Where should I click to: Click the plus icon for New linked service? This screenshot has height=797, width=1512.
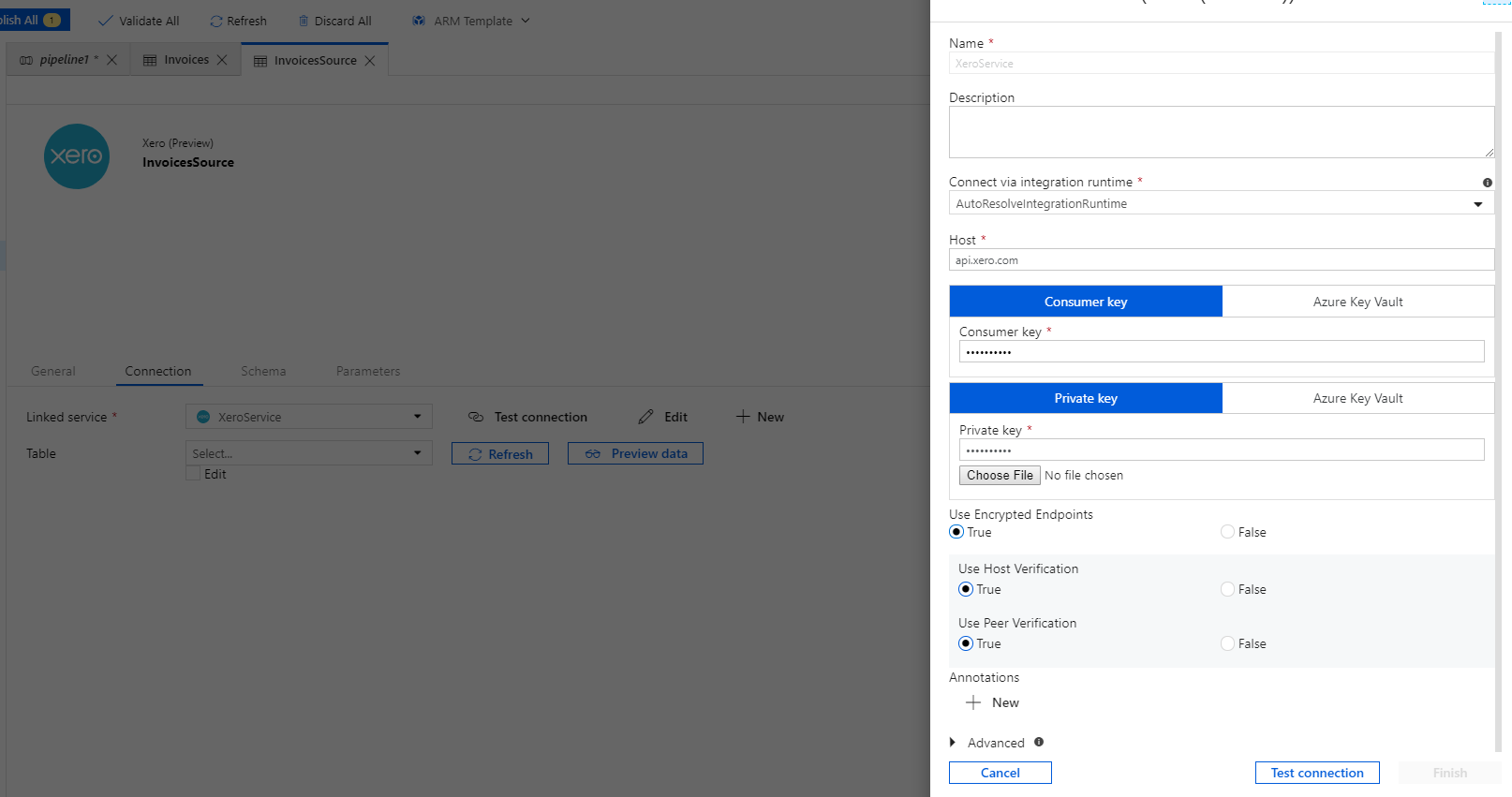click(743, 417)
